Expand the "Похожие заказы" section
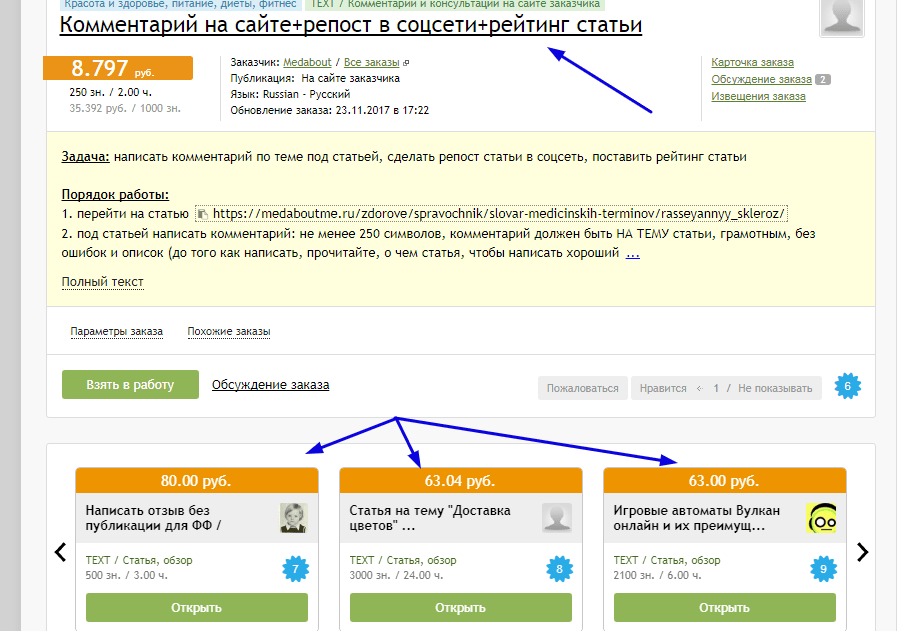Viewport: 897px width, 631px height. click(228, 331)
